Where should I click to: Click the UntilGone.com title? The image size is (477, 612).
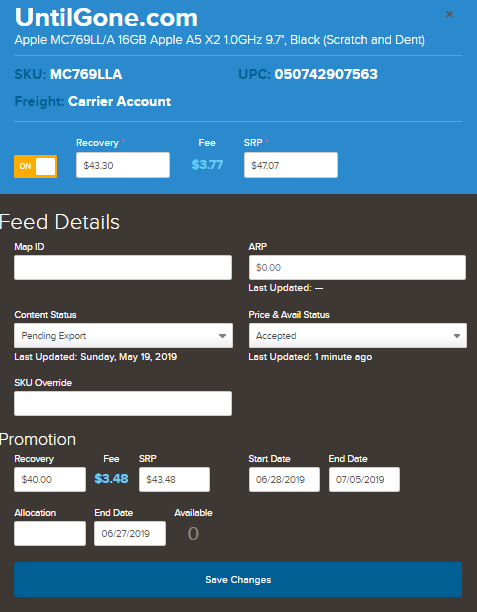106,18
